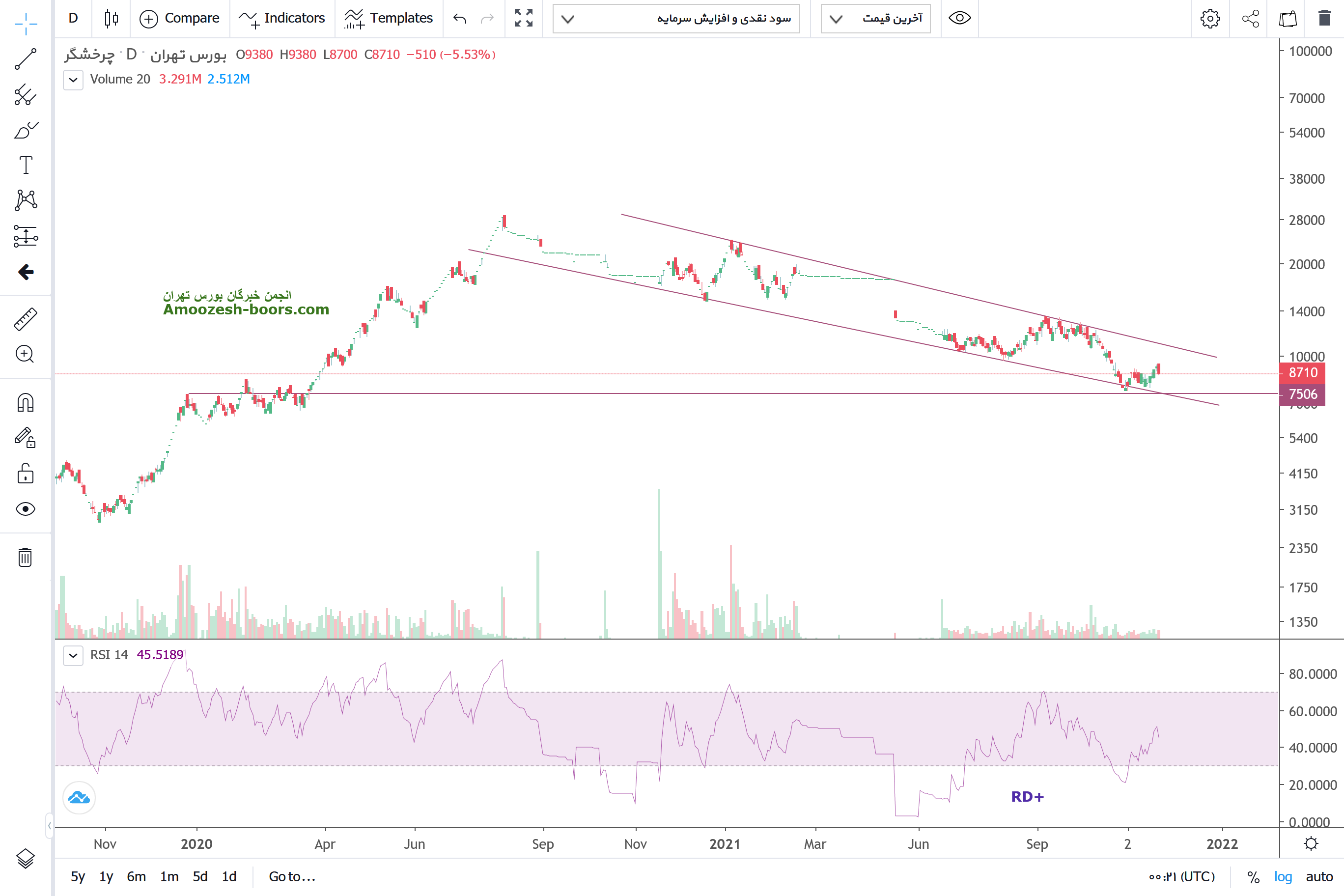Collapse the RSI 14 indicator legend

coord(73,655)
